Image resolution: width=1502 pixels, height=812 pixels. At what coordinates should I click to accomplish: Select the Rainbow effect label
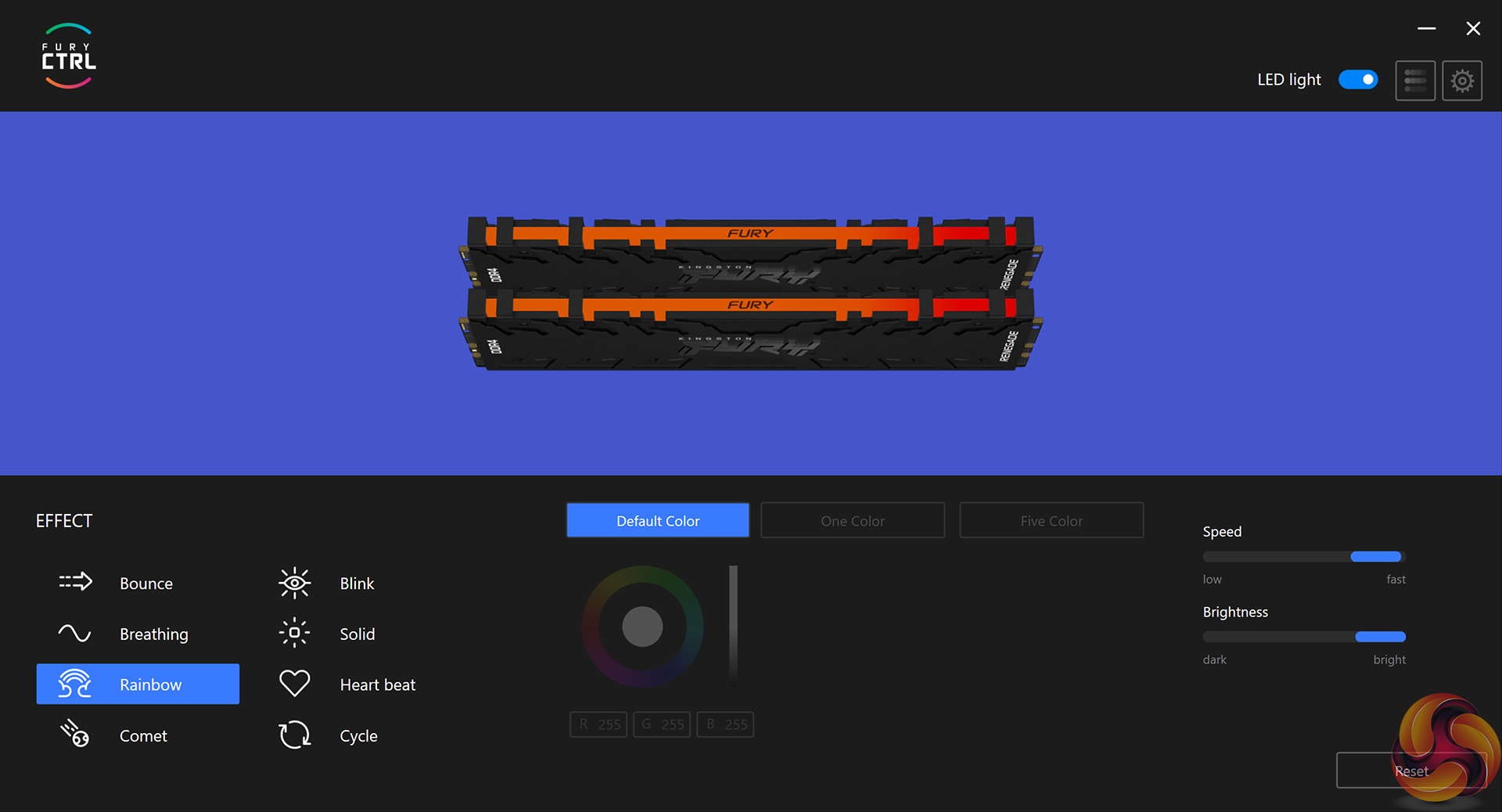(151, 685)
